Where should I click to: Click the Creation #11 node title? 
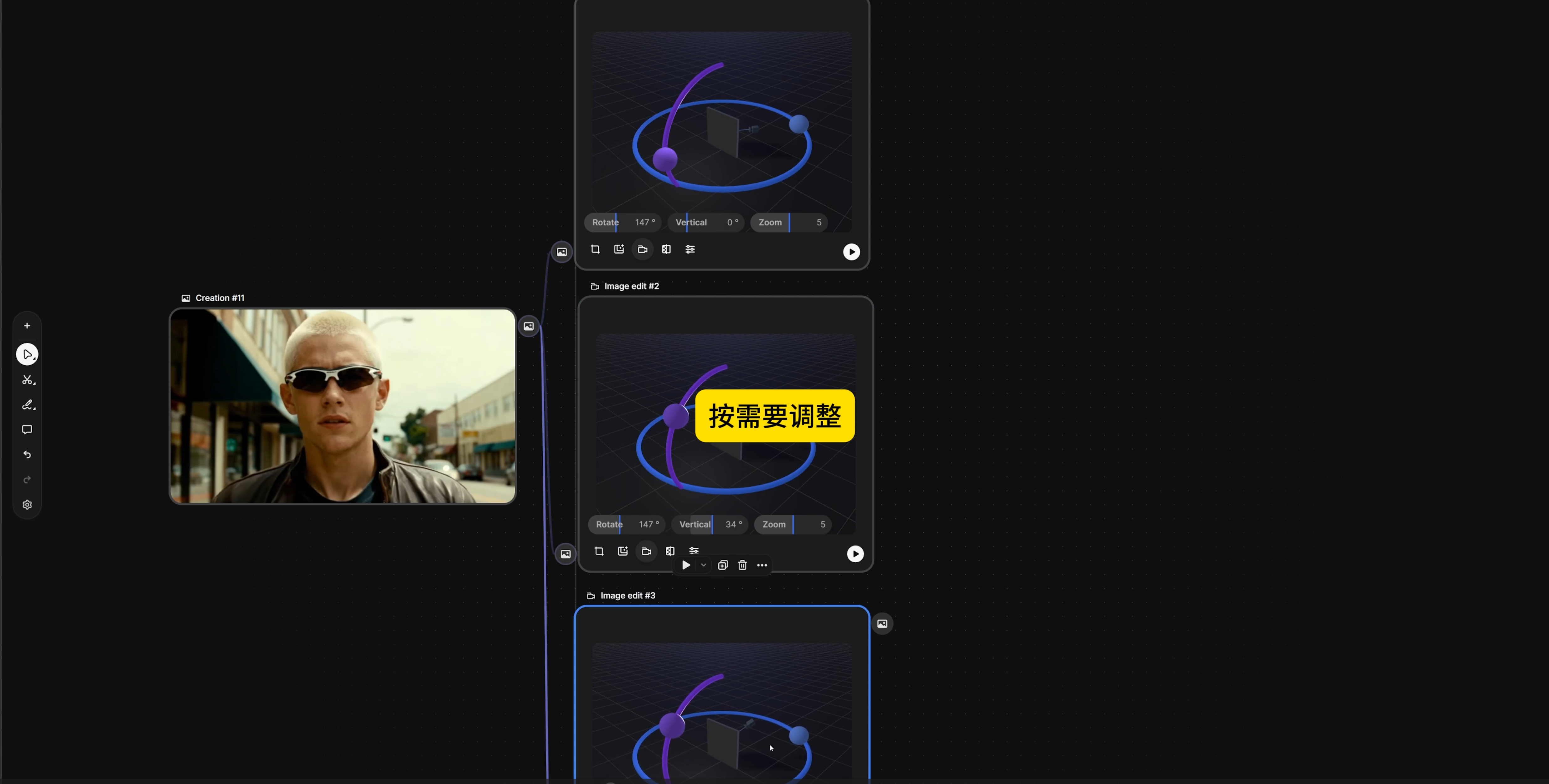coord(219,298)
